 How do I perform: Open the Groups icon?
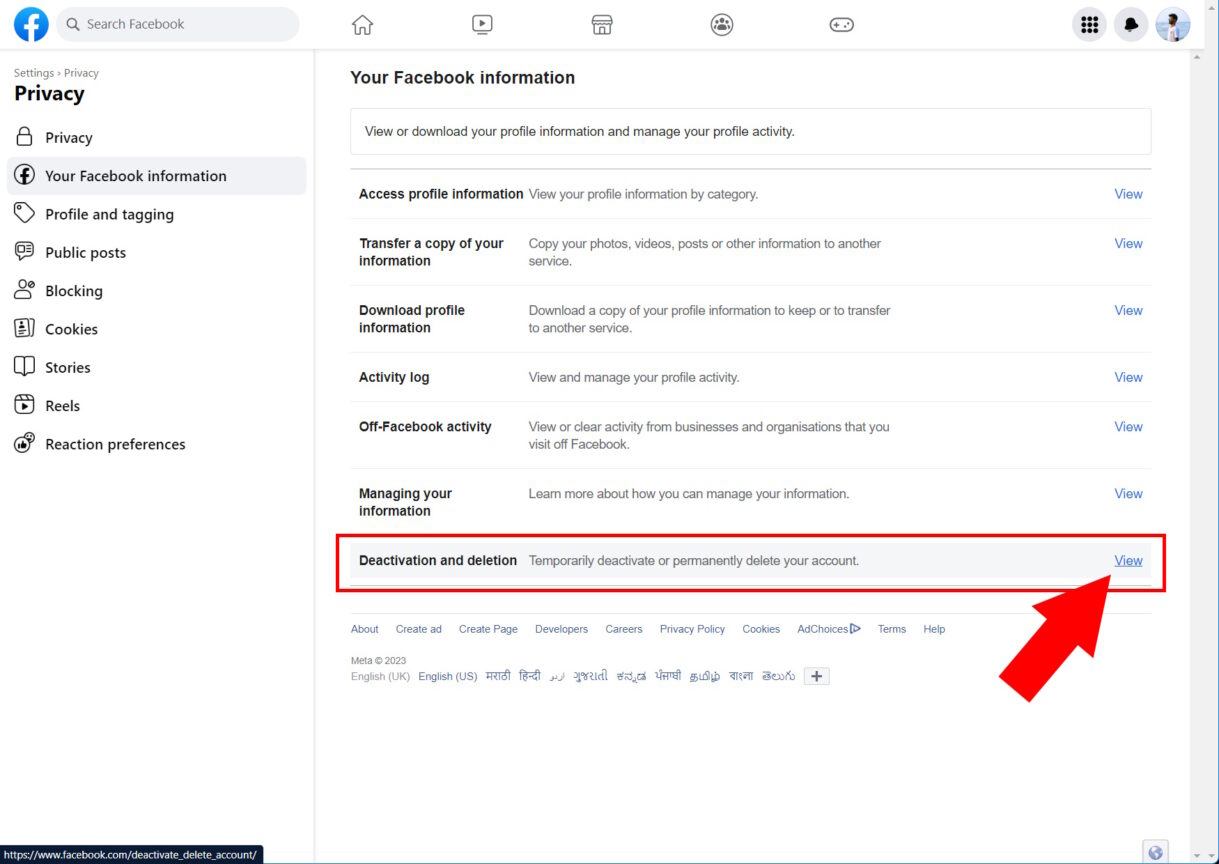pyautogui.click(x=721, y=24)
